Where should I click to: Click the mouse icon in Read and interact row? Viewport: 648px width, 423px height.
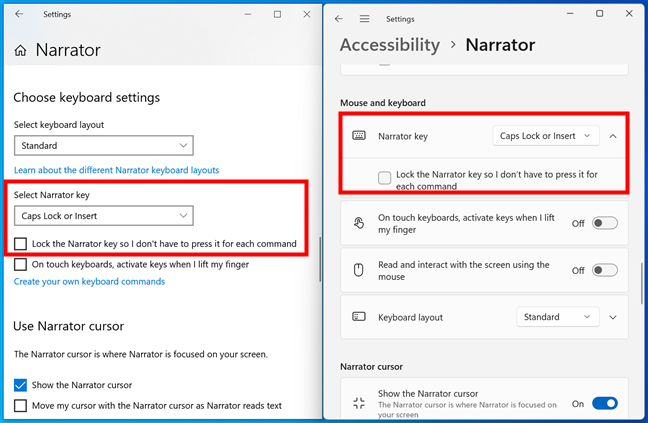coord(359,270)
